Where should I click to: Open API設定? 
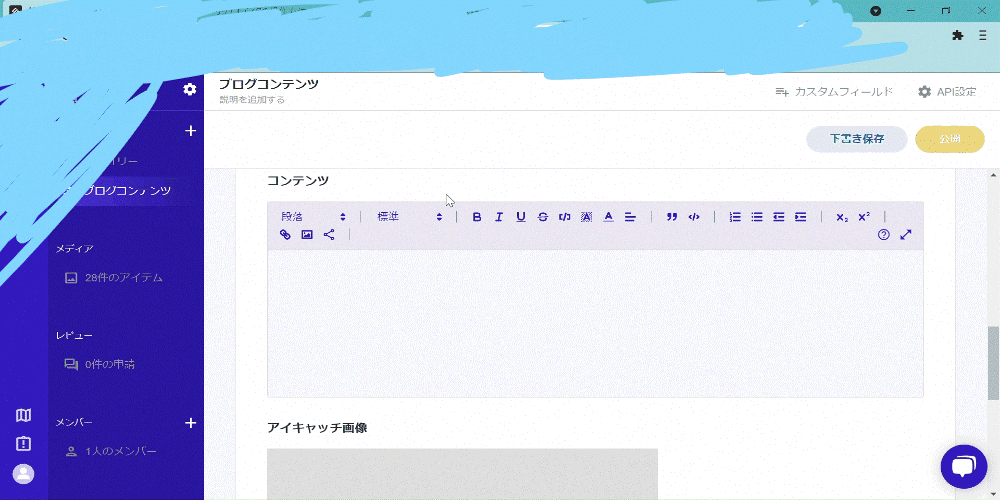pyautogui.click(x=947, y=92)
